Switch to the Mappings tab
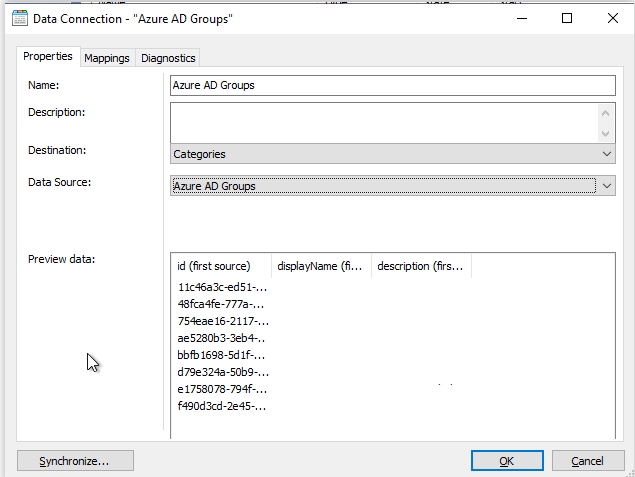Image resolution: width=635 pixels, height=477 pixels. coord(107,58)
